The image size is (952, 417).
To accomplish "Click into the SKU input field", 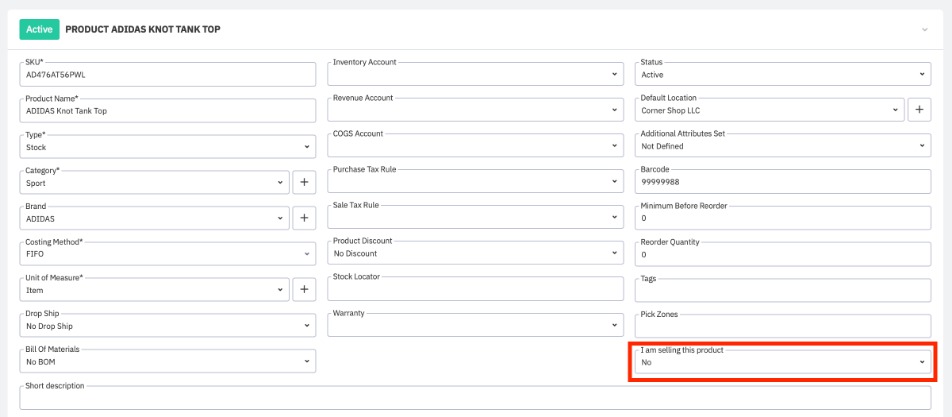I will coord(168,74).
